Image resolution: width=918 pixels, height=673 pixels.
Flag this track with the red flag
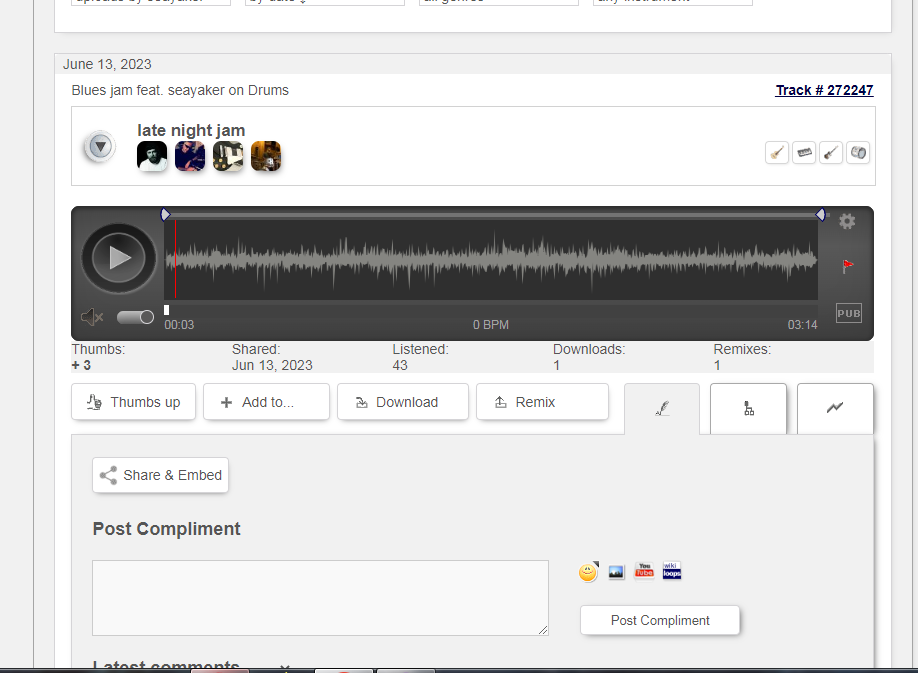(847, 266)
